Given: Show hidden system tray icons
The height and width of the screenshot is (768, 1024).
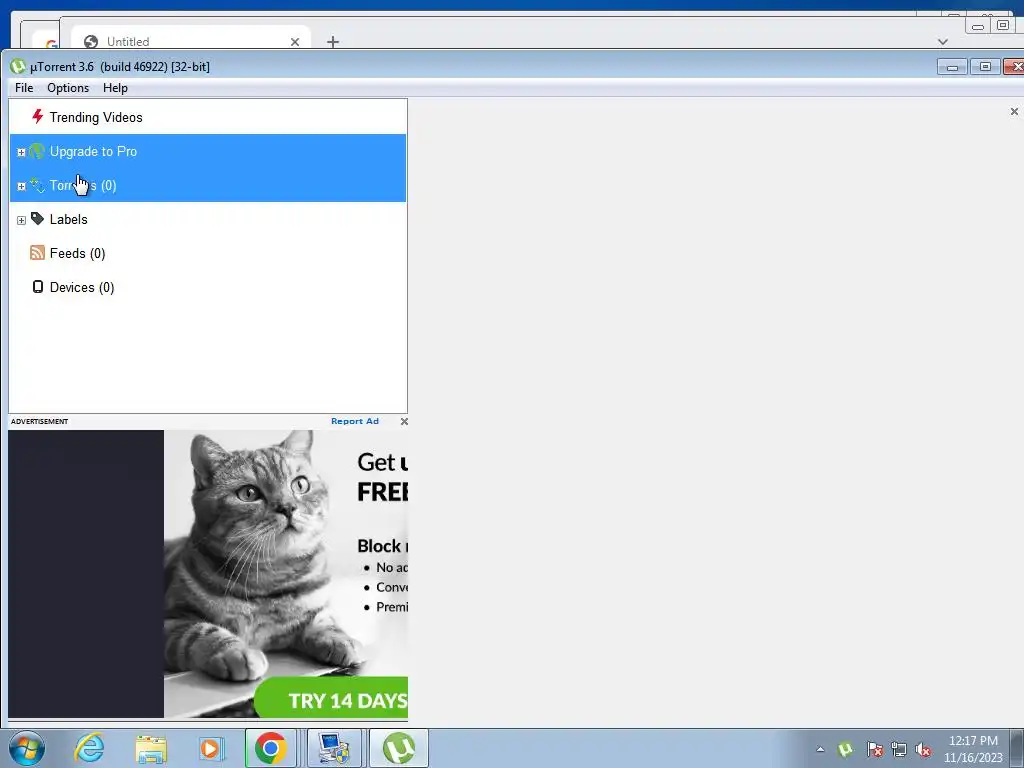Looking at the screenshot, I should (x=820, y=749).
